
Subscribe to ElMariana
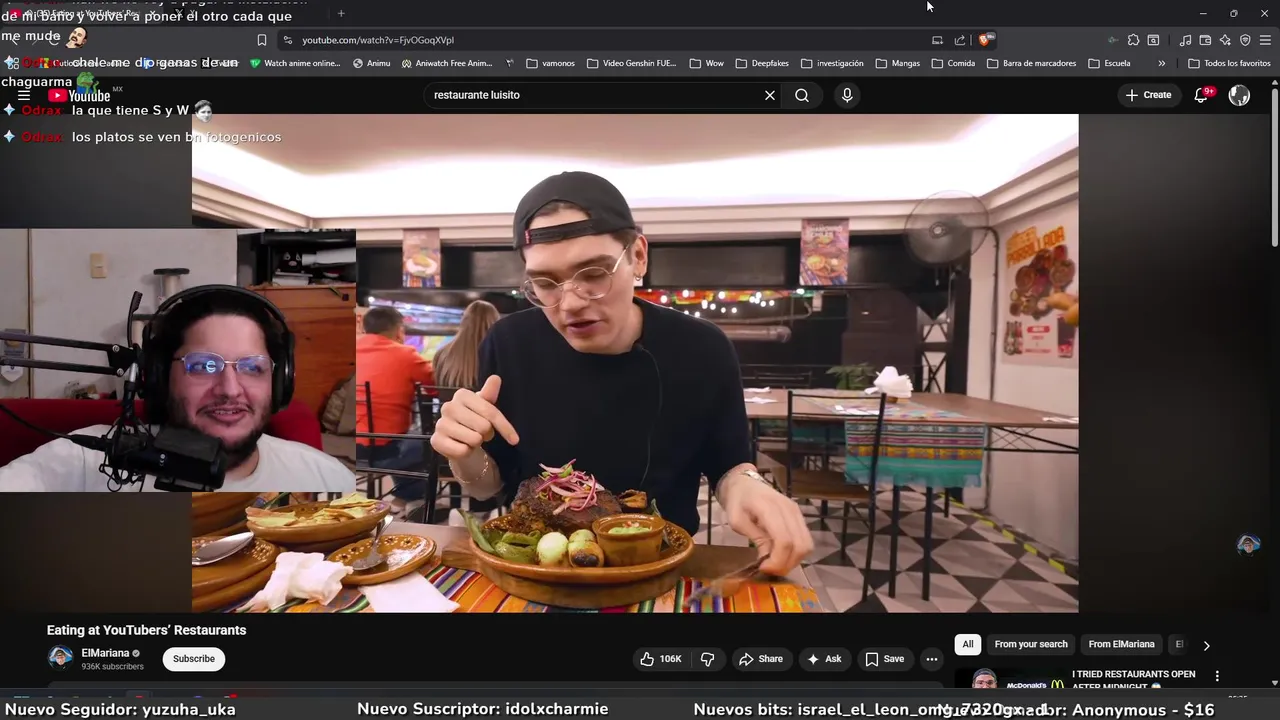pyautogui.click(x=194, y=659)
